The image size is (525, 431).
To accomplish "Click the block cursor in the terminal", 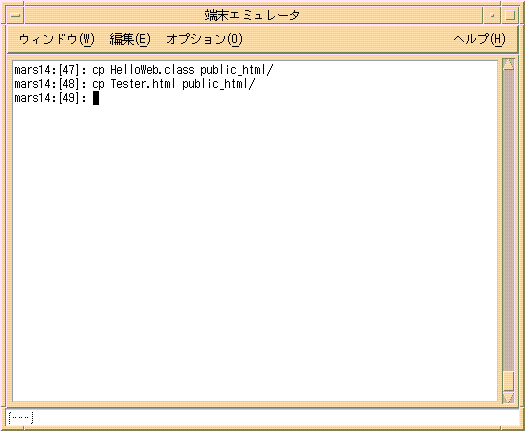I will pos(96,98).
